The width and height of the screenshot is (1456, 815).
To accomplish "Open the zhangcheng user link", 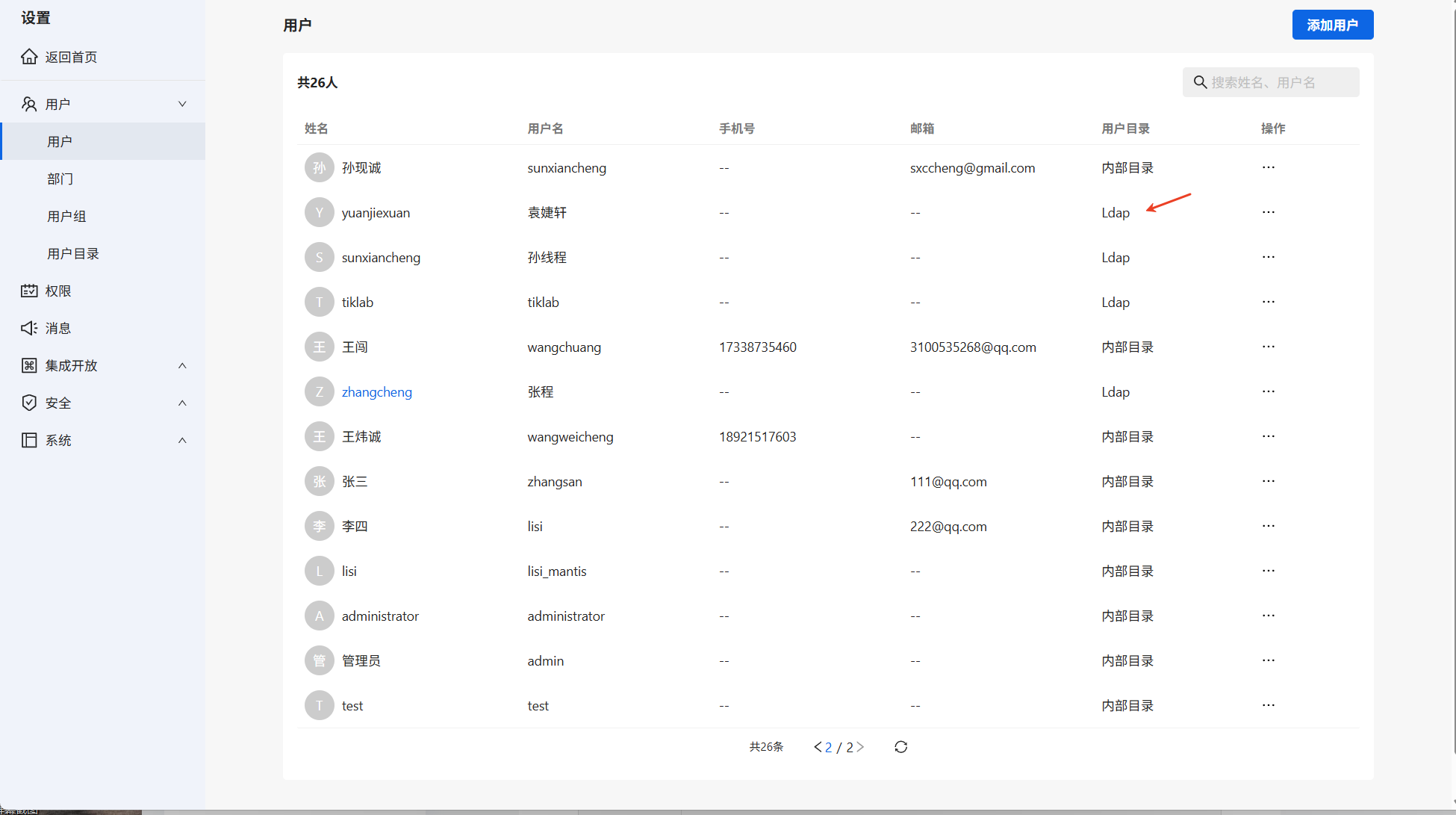I will 376,391.
